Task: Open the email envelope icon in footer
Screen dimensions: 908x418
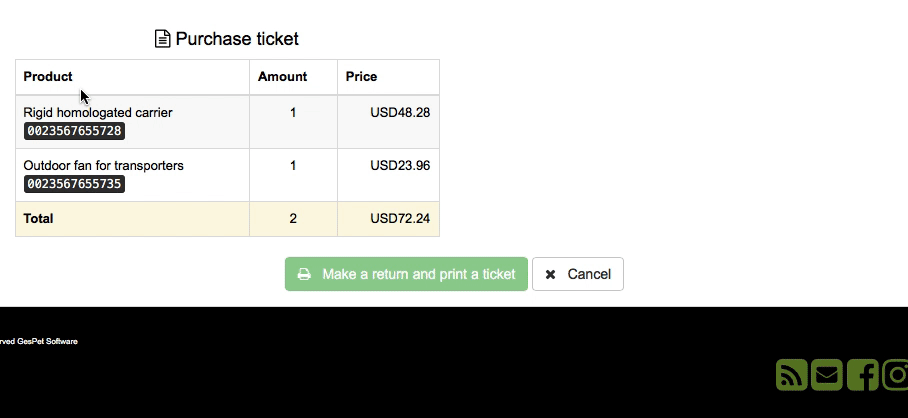Action: [826, 375]
